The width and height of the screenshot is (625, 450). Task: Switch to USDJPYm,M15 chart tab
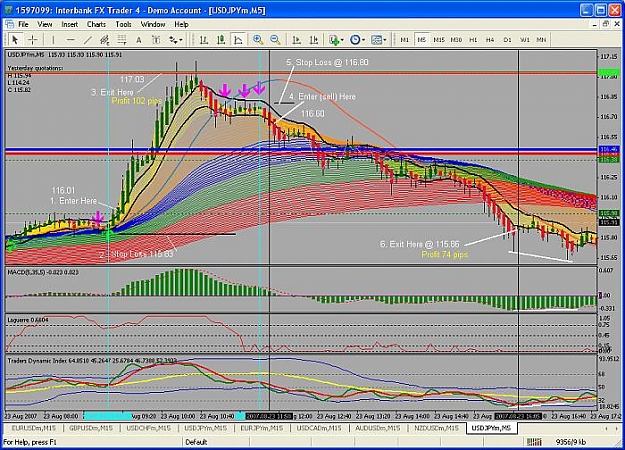coord(205,428)
